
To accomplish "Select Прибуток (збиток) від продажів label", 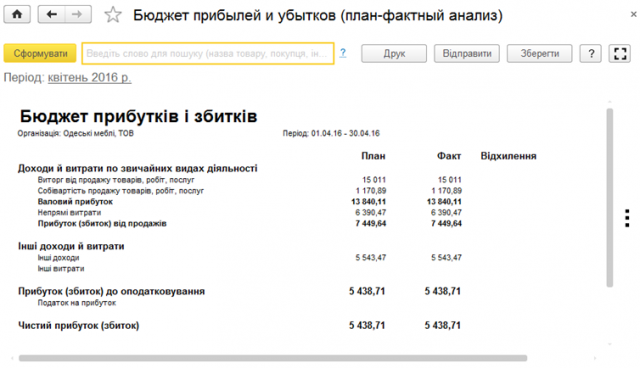I will 102,224.
